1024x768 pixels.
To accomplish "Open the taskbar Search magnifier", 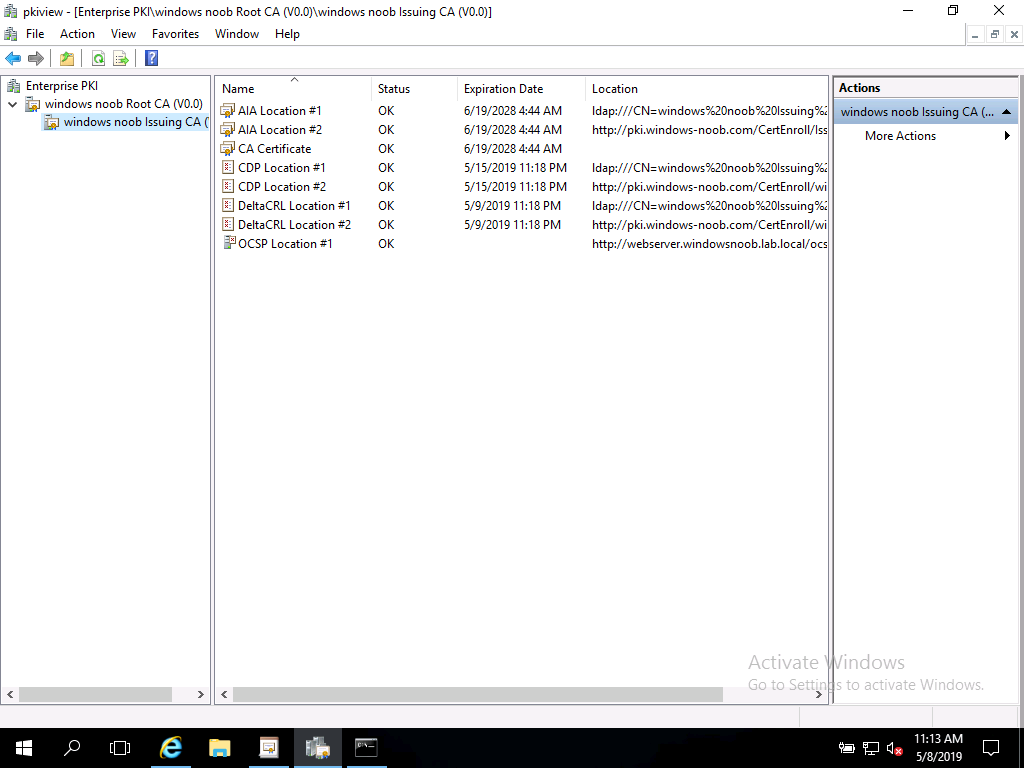I will point(72,748).
